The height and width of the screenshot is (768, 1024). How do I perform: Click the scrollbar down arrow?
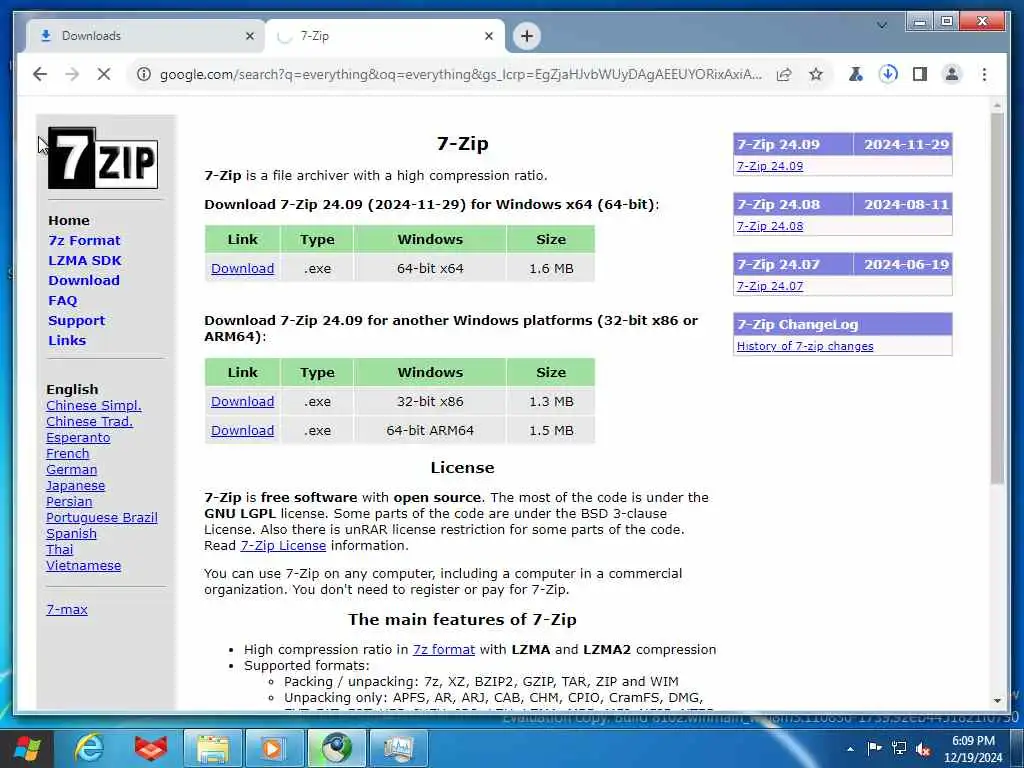click(x=997, y=701)
